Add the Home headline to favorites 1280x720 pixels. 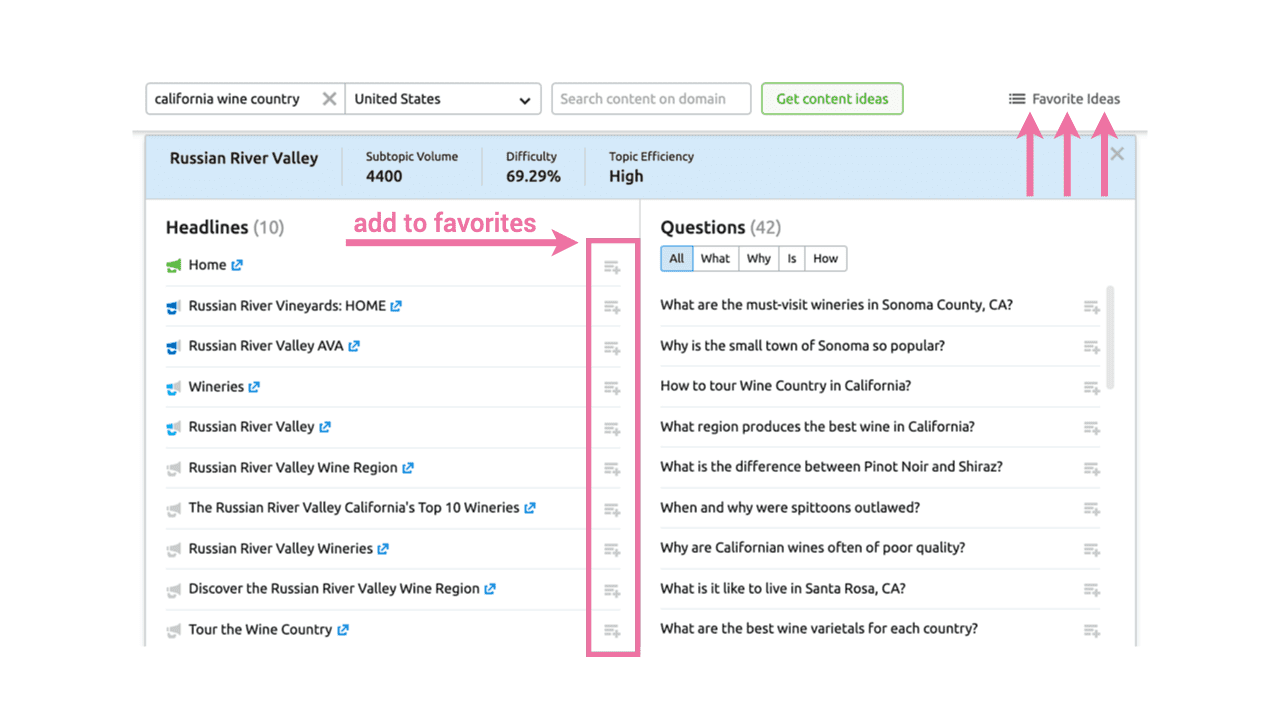[611, 265]
